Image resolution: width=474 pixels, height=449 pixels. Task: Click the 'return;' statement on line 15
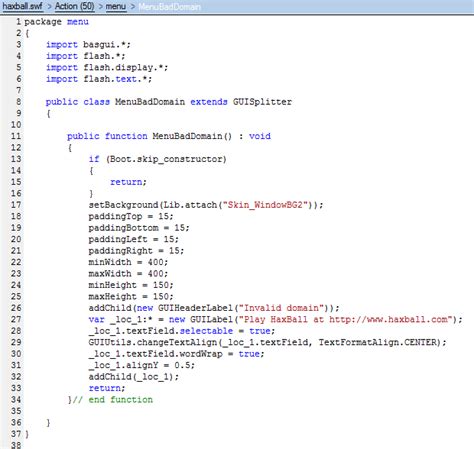128,182
